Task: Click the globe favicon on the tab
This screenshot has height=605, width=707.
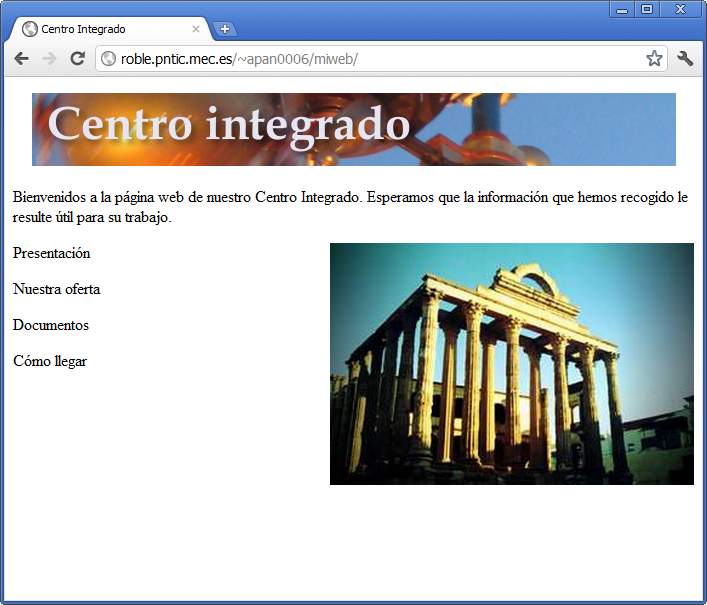Action: click(30, 29)
